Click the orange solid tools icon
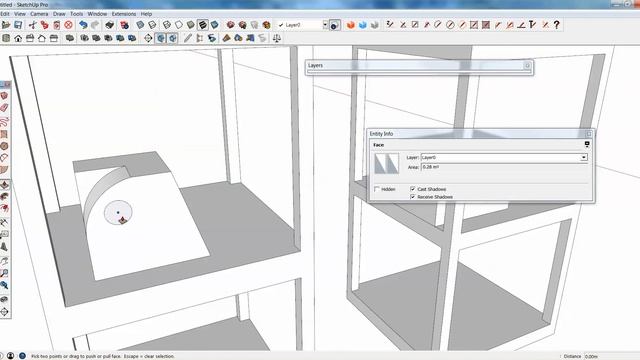The width and height of the screenshot is (640, 360). pyautogui.click(x=351, y=25)
